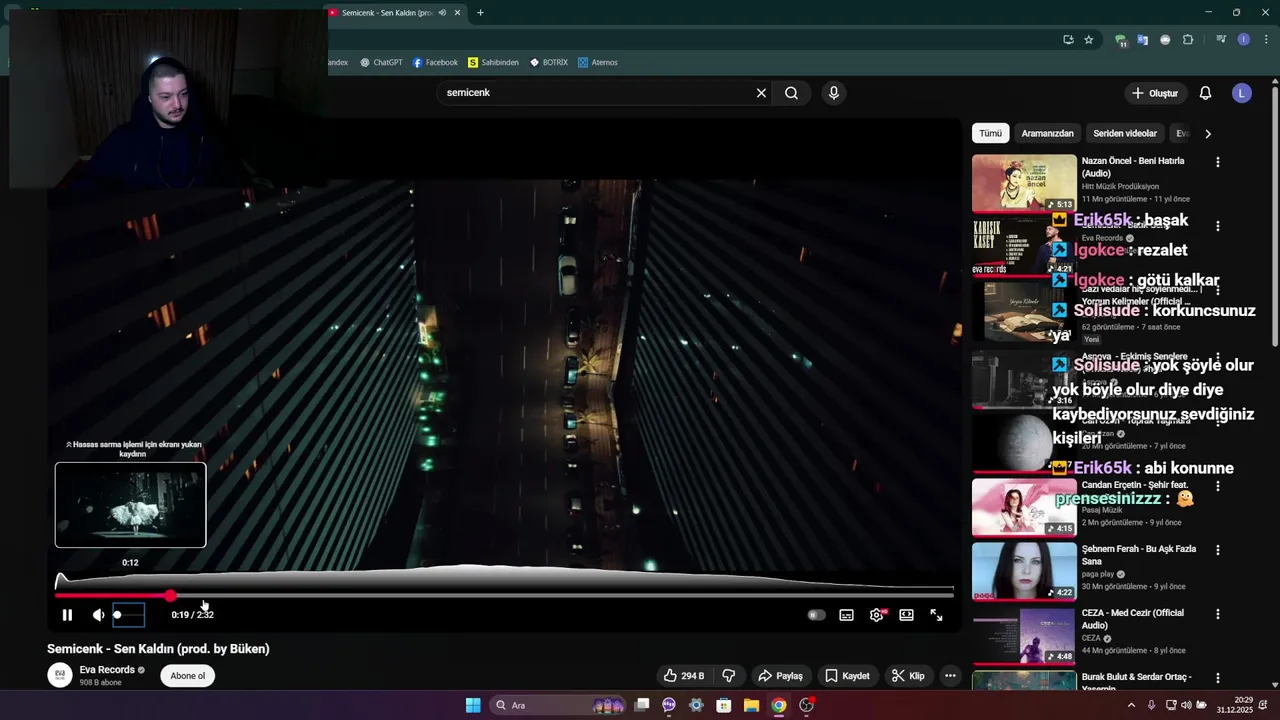
Task: Open YouTube notifications bell
Action: (x=1205, y=93)
